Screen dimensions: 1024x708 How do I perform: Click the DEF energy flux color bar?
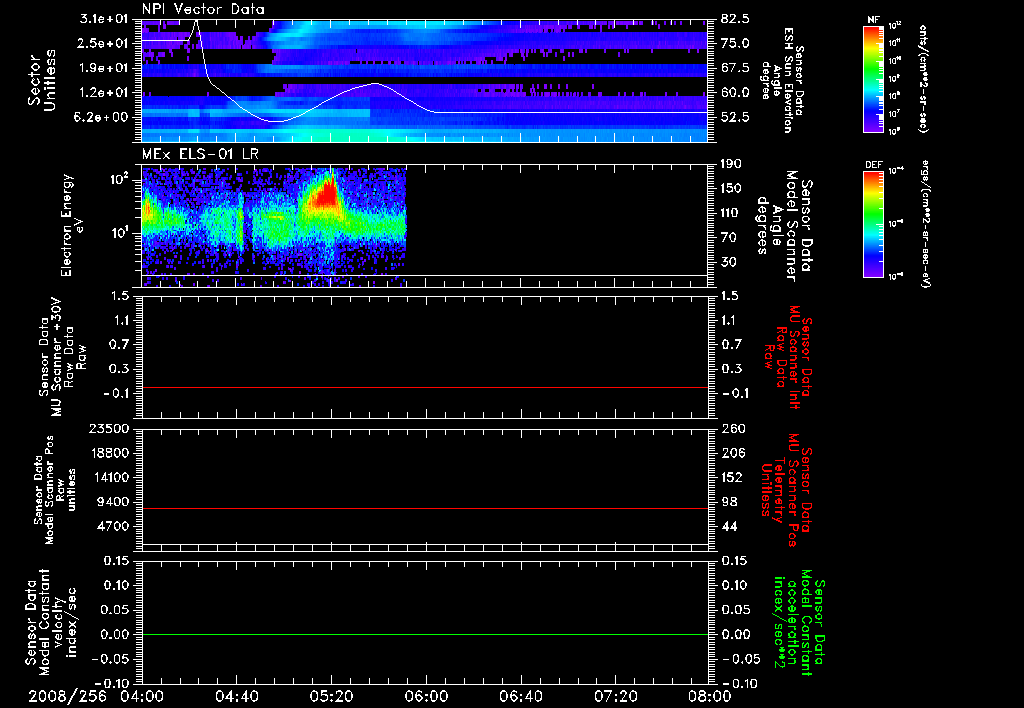(x=874, y=223)
